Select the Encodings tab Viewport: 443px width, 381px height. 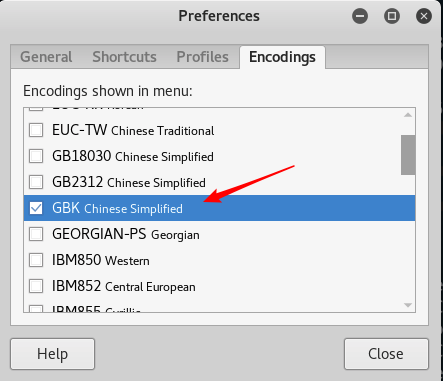tap(282, 57)
